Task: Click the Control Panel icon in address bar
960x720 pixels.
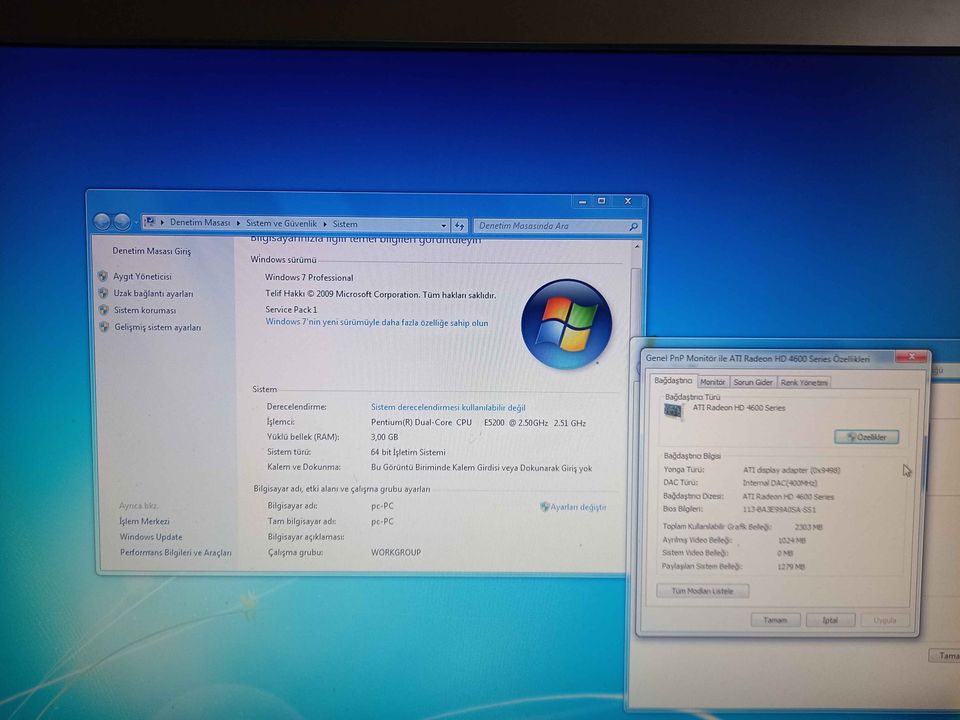Action: coord(149,222)
